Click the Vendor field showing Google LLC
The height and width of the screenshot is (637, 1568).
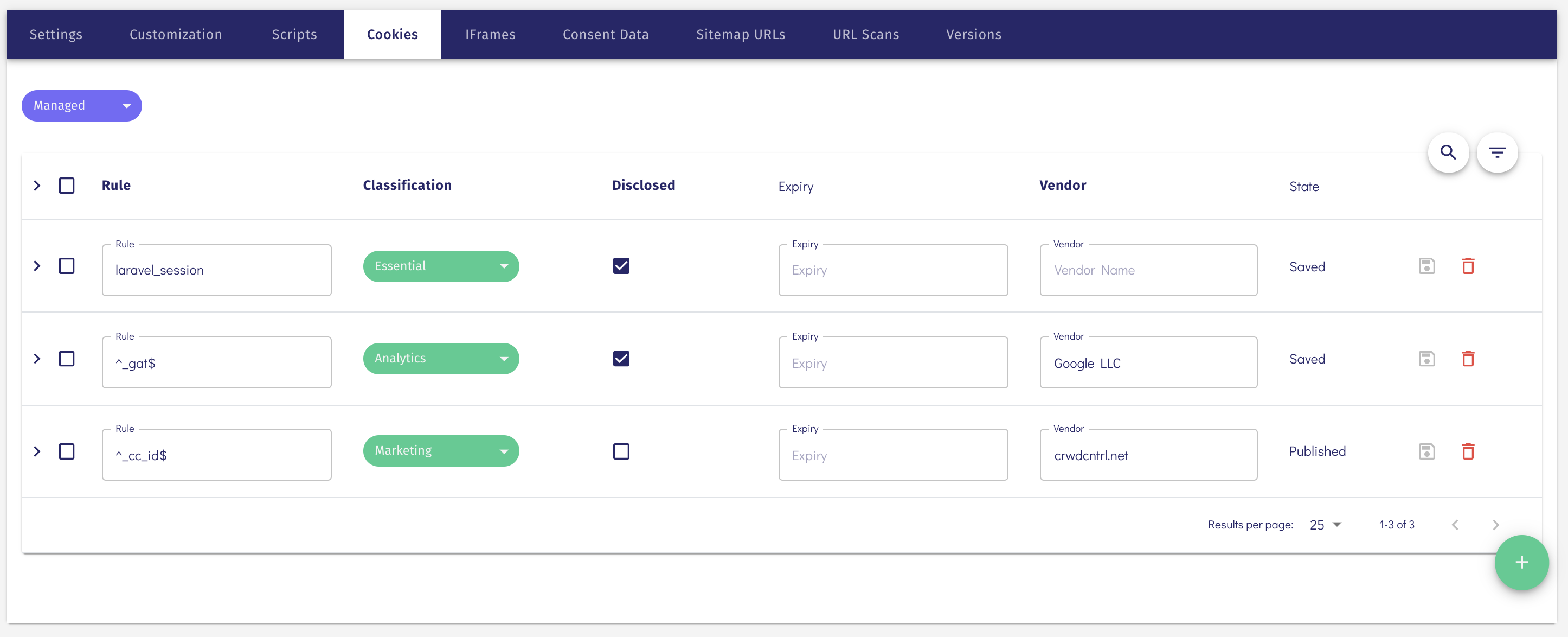point(1148,362)
